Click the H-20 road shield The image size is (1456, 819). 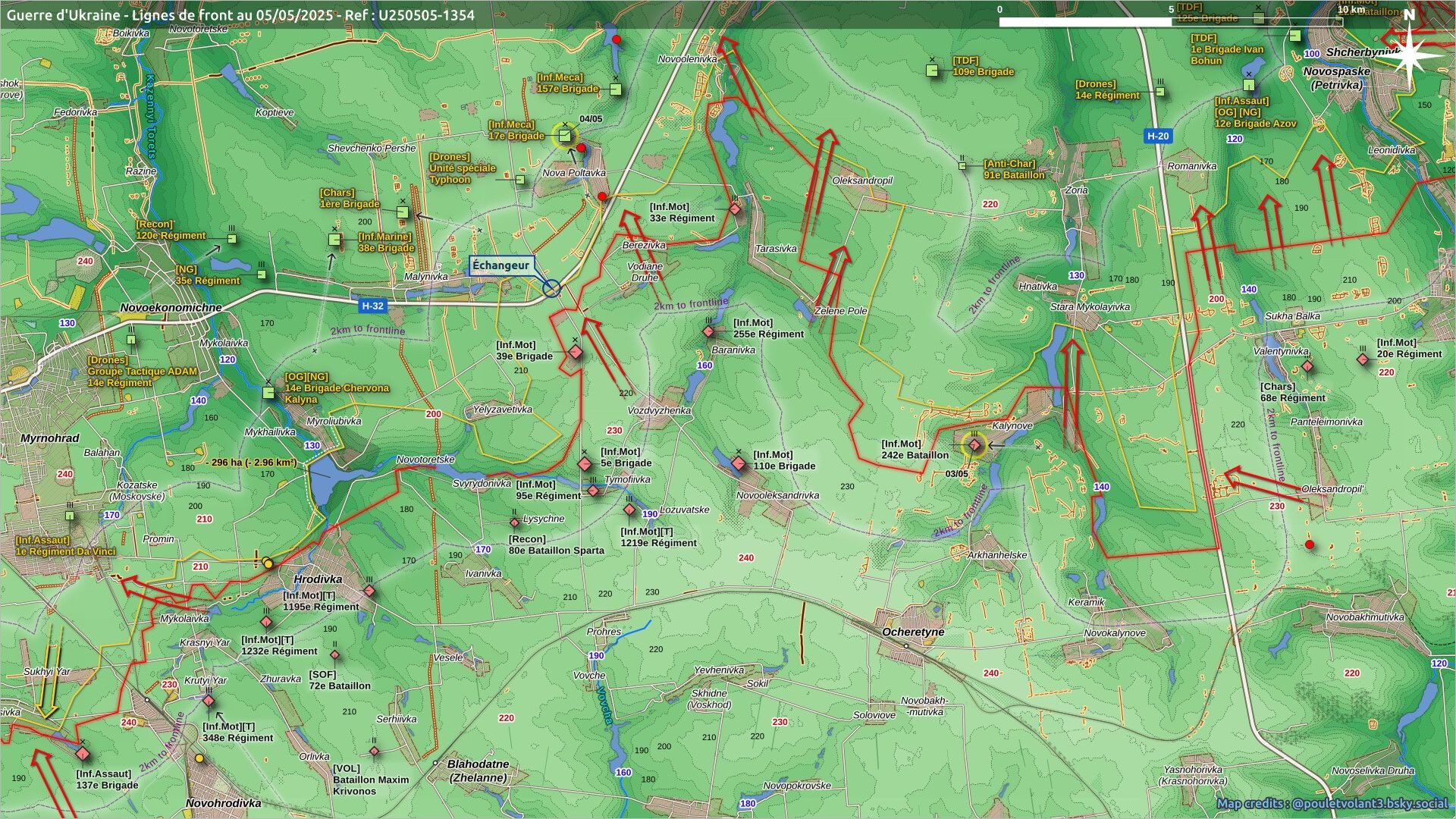pos(1158,136)
